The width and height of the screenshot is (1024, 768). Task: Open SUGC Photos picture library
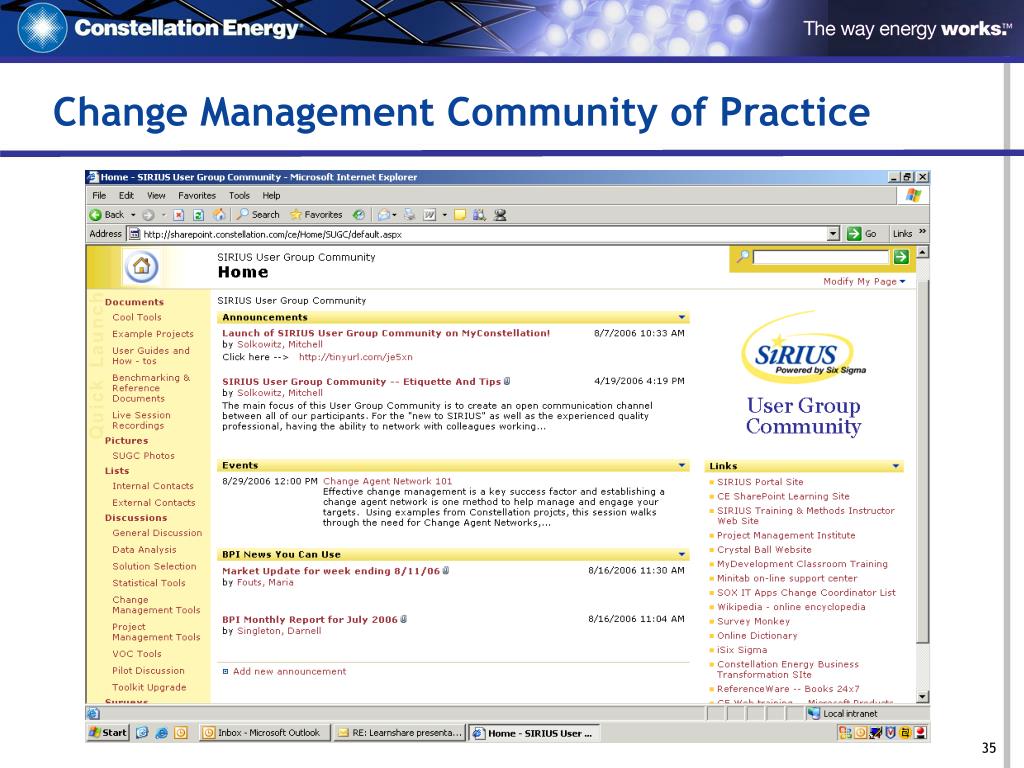[143, 456]
